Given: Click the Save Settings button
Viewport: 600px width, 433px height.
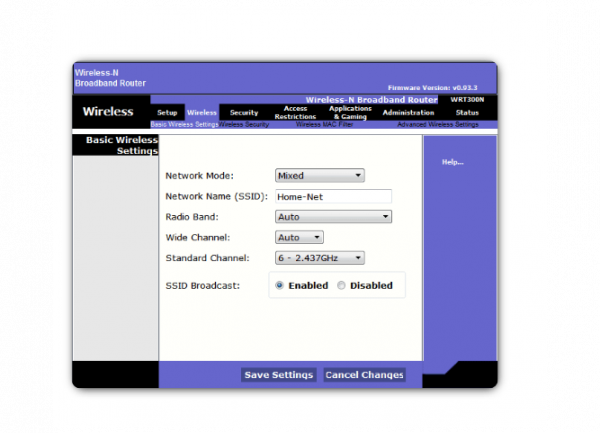Looking at the screenshot, I should point(279,375).
